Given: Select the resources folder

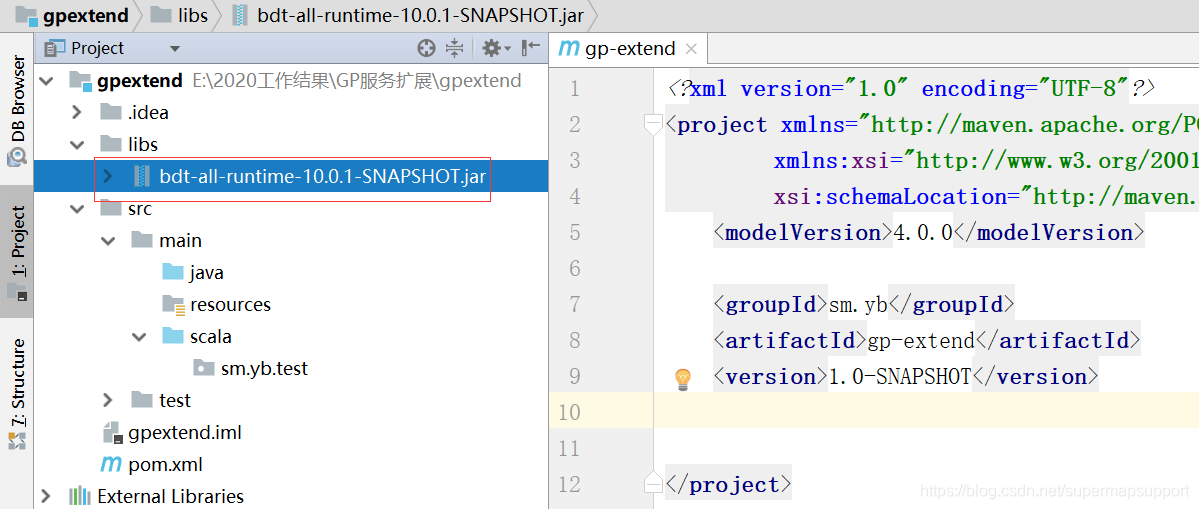Looking at the screenshot, I should 230,305.
